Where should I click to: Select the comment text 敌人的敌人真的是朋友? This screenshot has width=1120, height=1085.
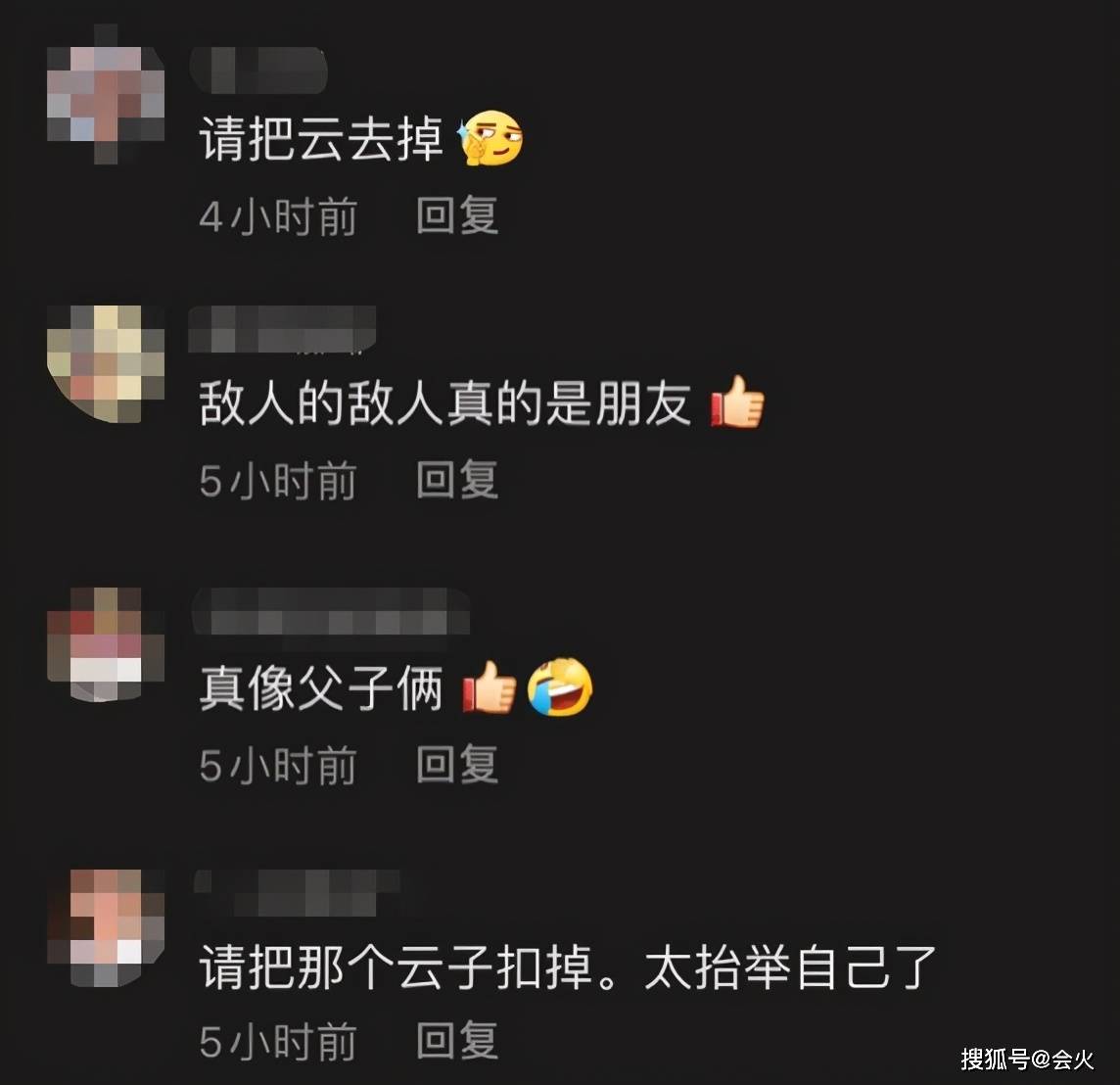445,402
